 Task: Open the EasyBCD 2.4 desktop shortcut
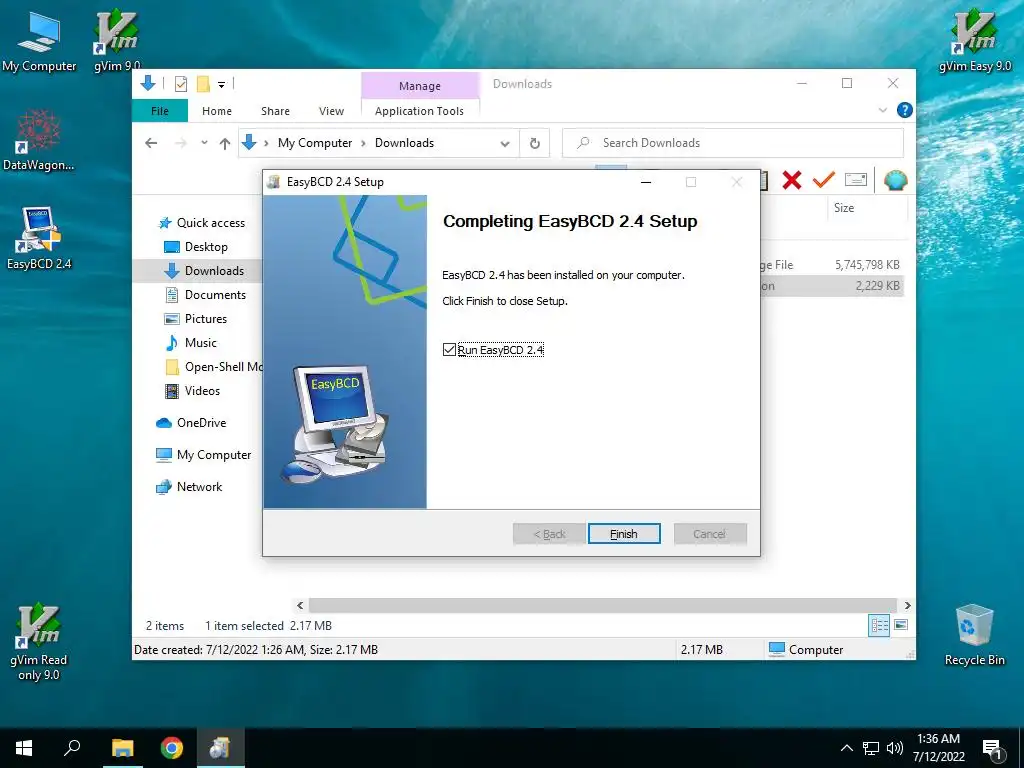coord(39,238)
